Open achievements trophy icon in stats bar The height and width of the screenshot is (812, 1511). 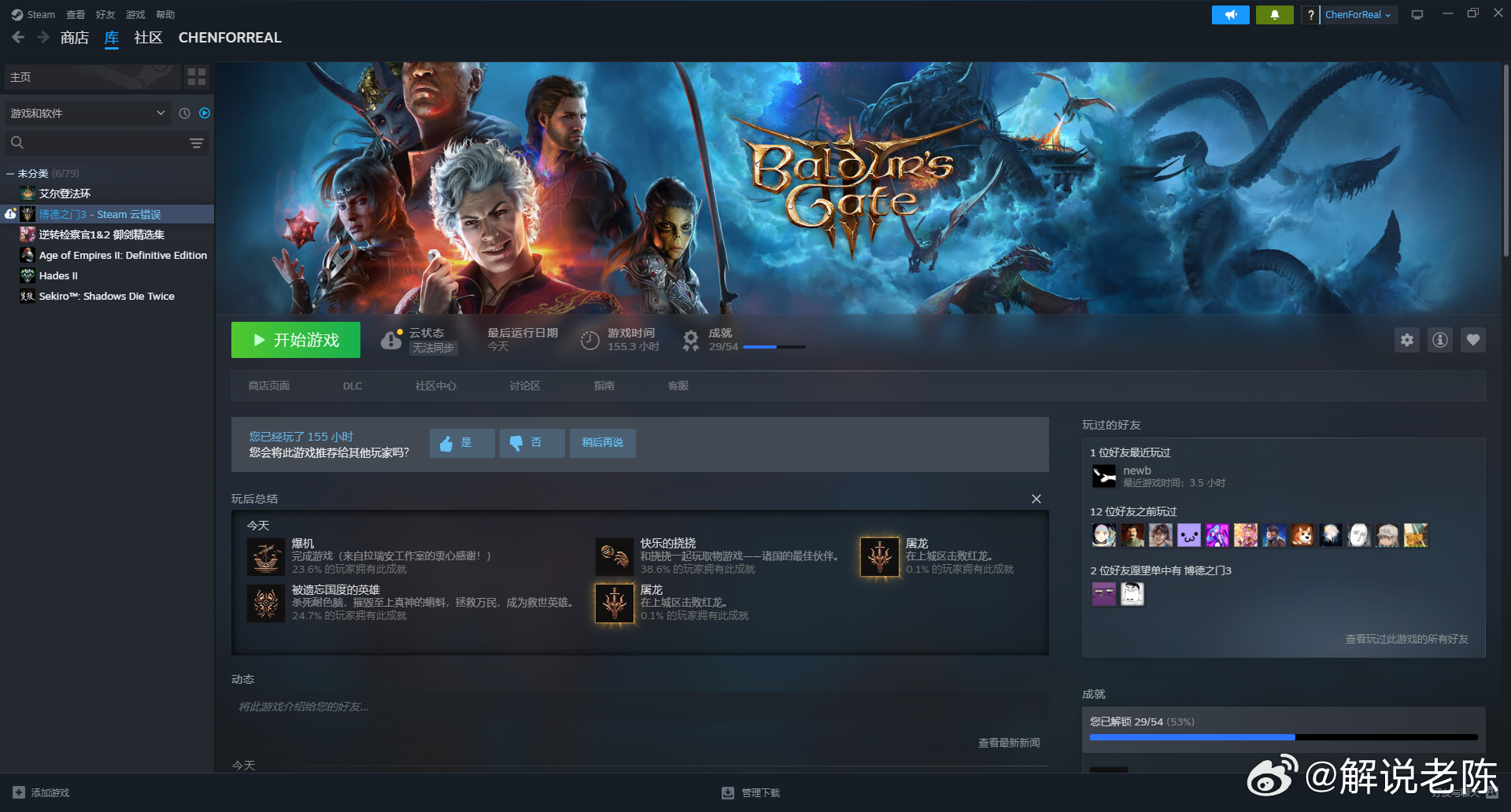[690, 340]
